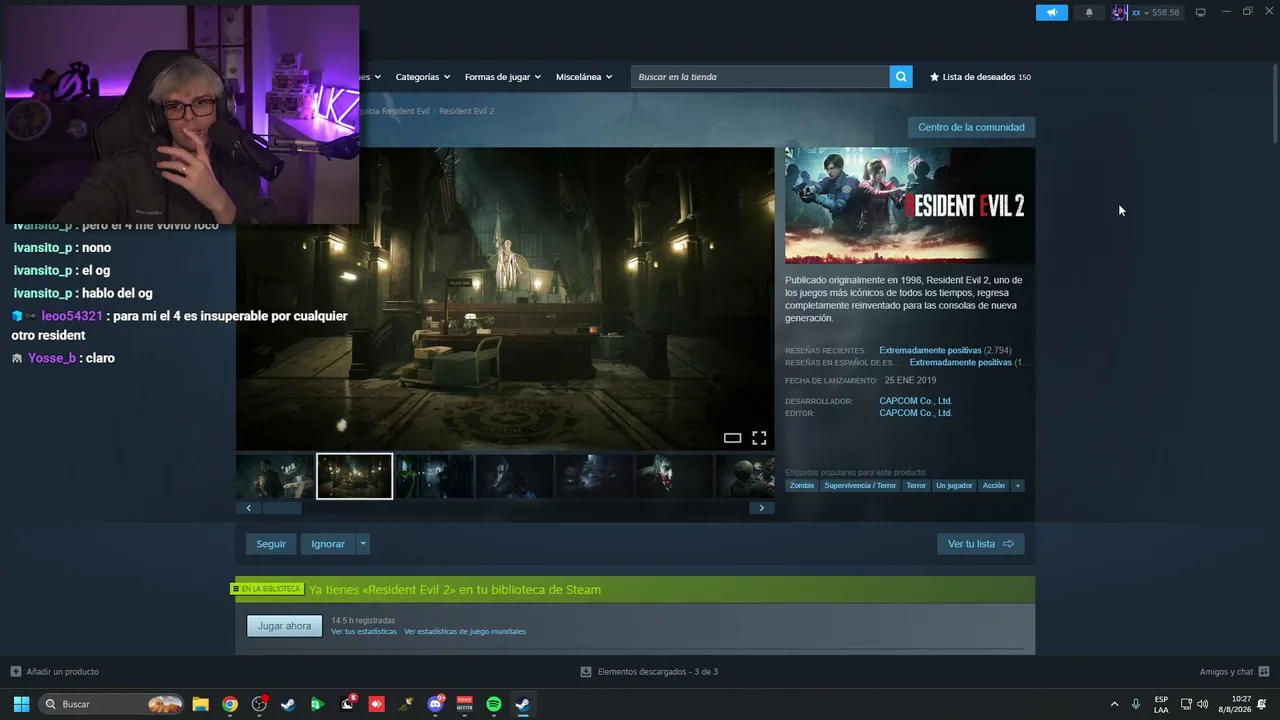
Task: Click the plus button to add tags
Action: [x=1018, y=486]
